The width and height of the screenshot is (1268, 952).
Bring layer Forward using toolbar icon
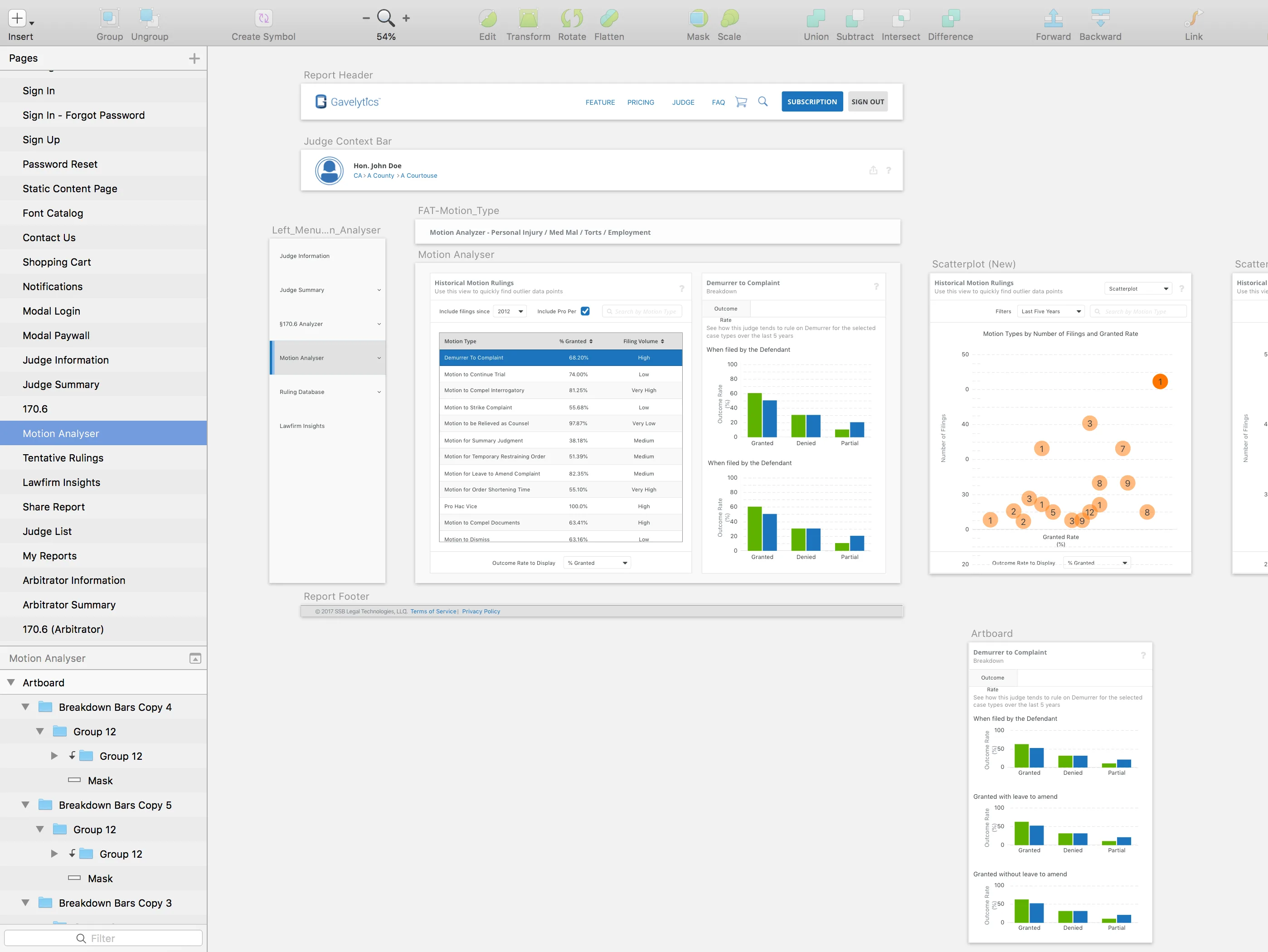pyautogui.click(x=1053, y=18)
